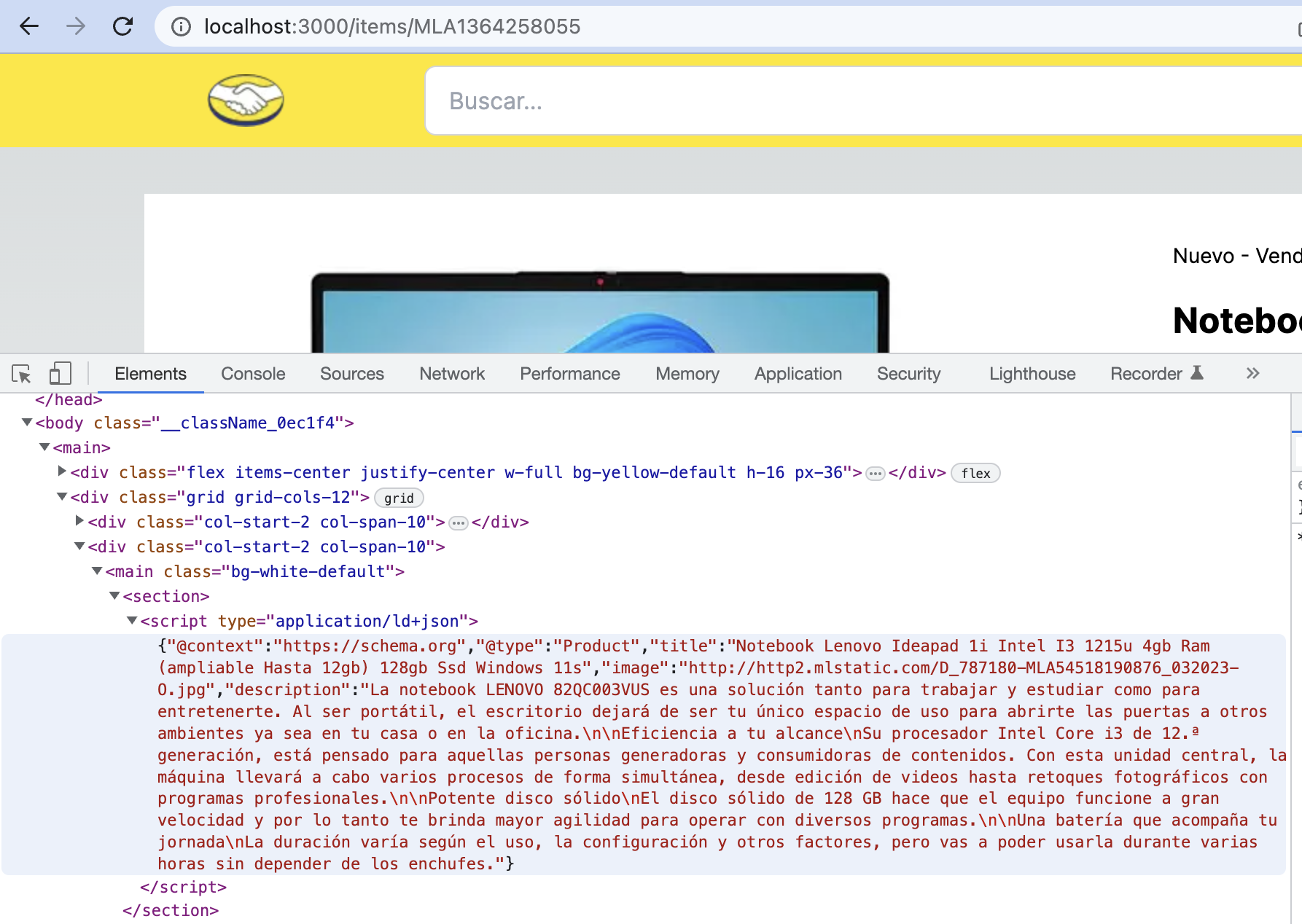Click the browser forward arrow
This screenshot has height=924, width=1302.
[75, 26]
